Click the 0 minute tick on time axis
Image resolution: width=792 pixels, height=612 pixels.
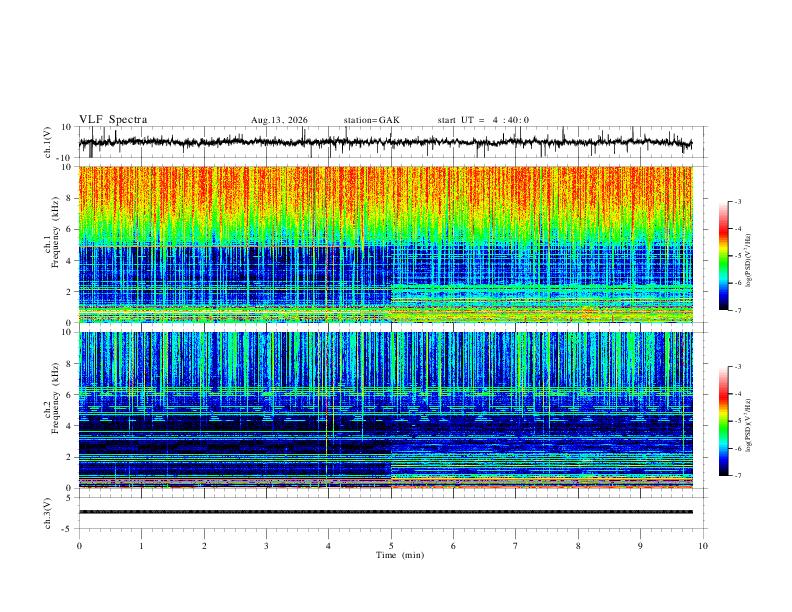pyautogui.click(x=79, y=546)
